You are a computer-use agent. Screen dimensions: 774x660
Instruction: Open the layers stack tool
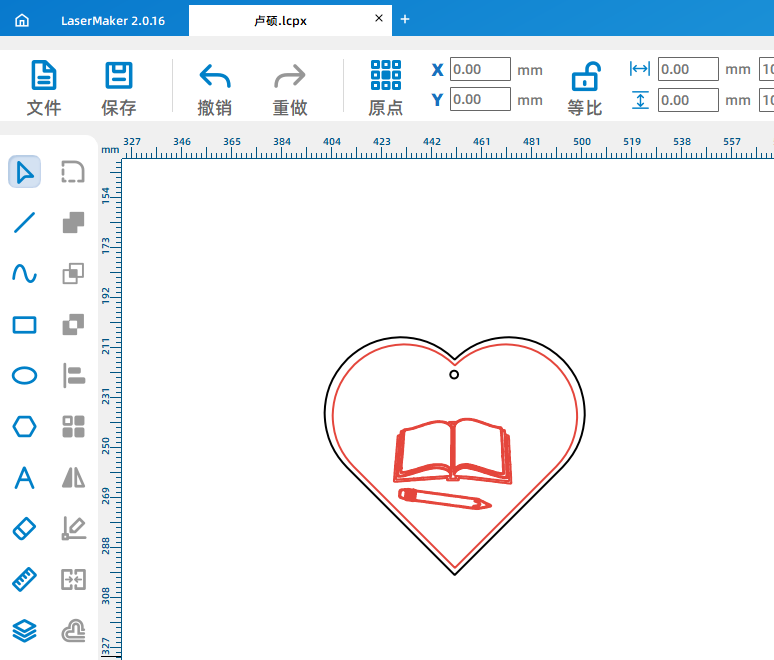(x=25, y=631)
